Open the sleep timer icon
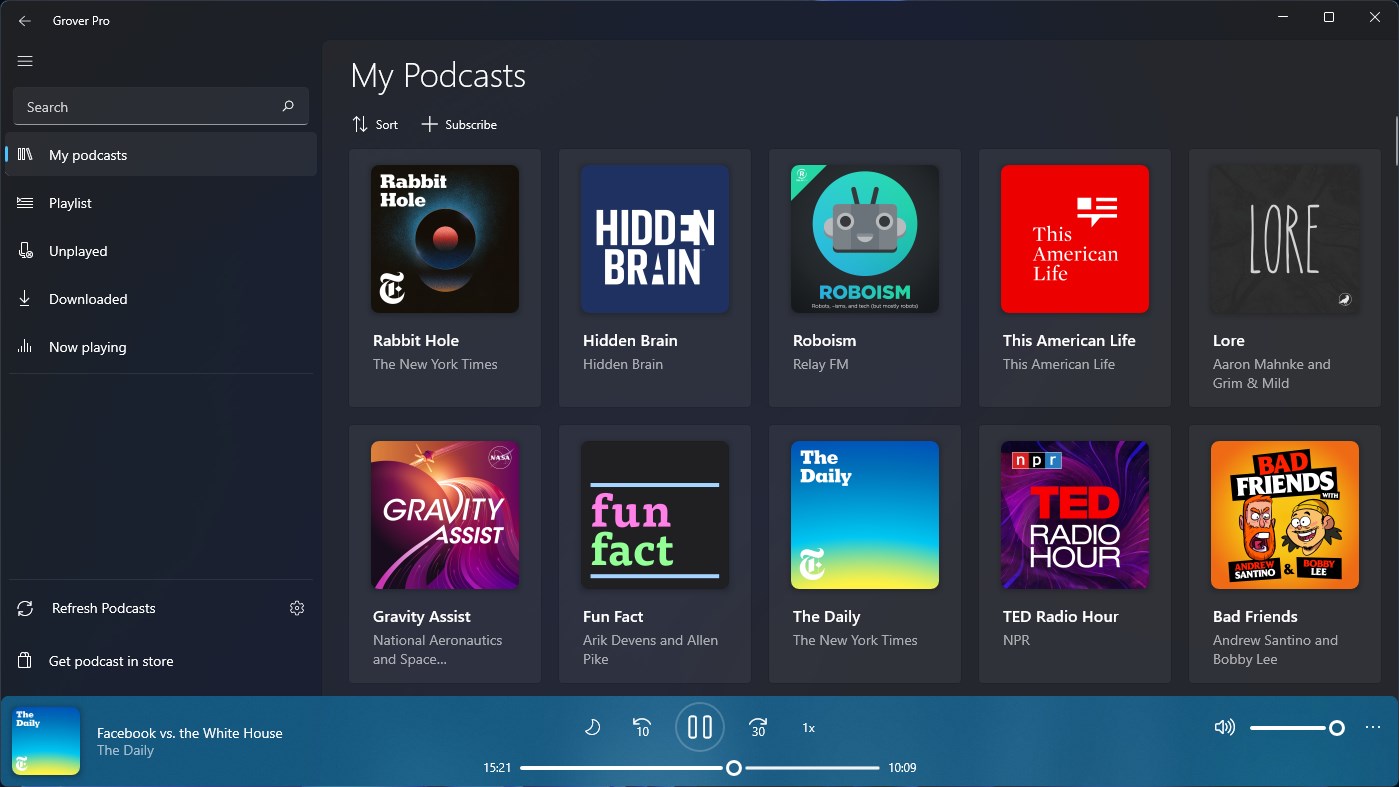Viewport: 1399px width, 787px height. point(592,727)
